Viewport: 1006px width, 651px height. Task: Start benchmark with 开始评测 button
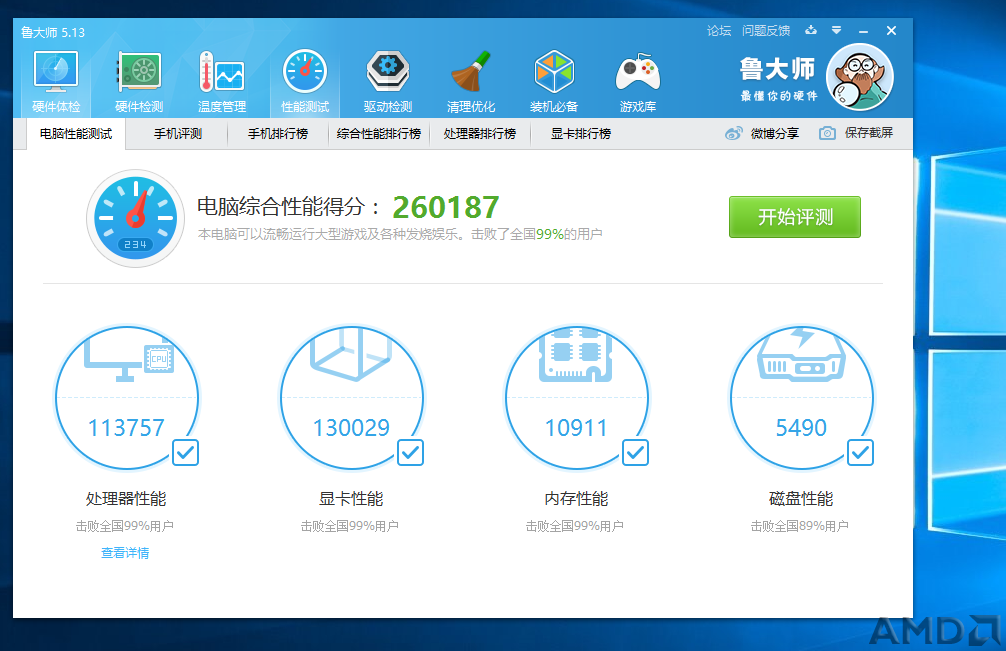coord(795,217)
